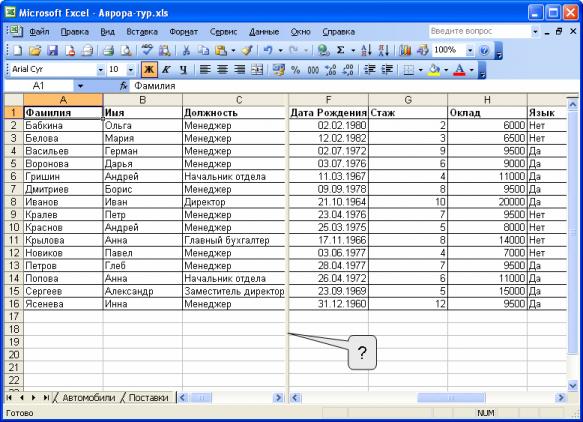Expand the Name Box dropdown arrow
Image resolution: width=583 pixels, height=422 pixels.
pos(80,86)
